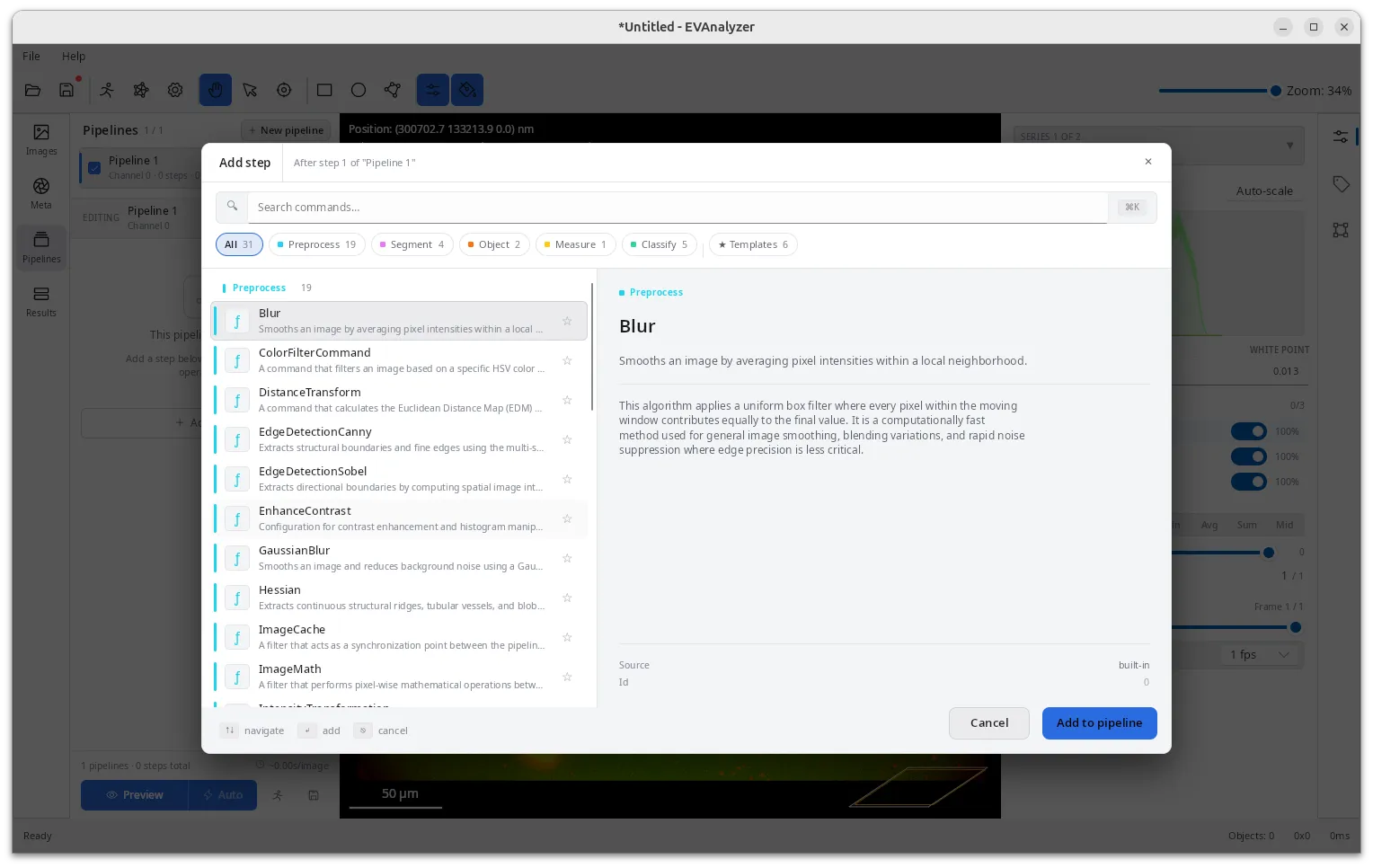Viewport: 1373px width, 868px height.
Task: Click the Sum projection option
Action: 1247,525
